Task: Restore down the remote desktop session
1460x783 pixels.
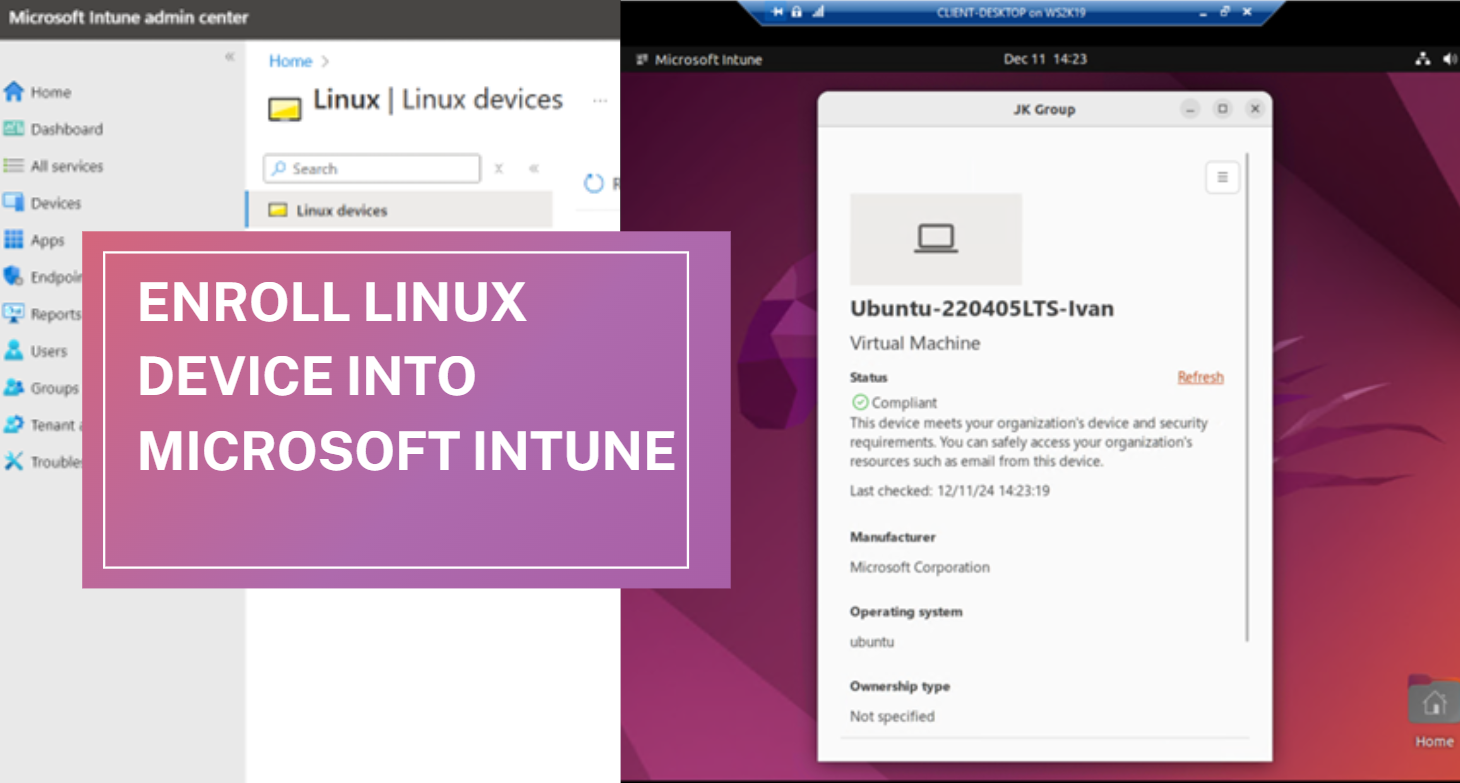Action: click(x=1226, y=12)
